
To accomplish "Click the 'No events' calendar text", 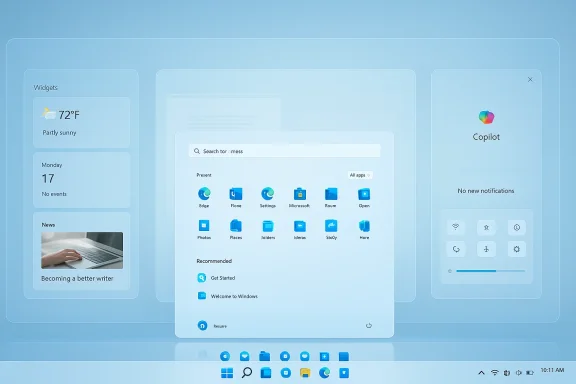I will pos(54,194).
